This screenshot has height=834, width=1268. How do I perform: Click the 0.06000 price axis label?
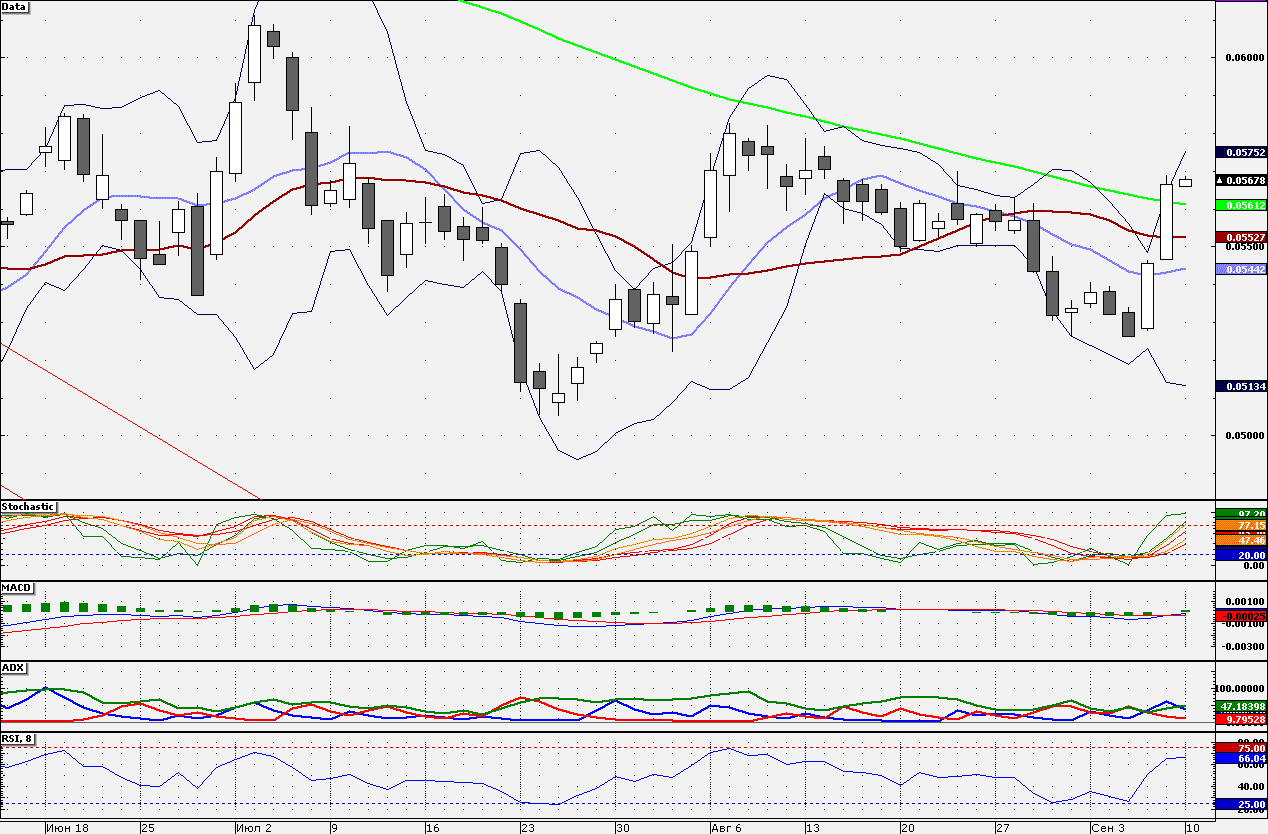(x=1245, y=58)
